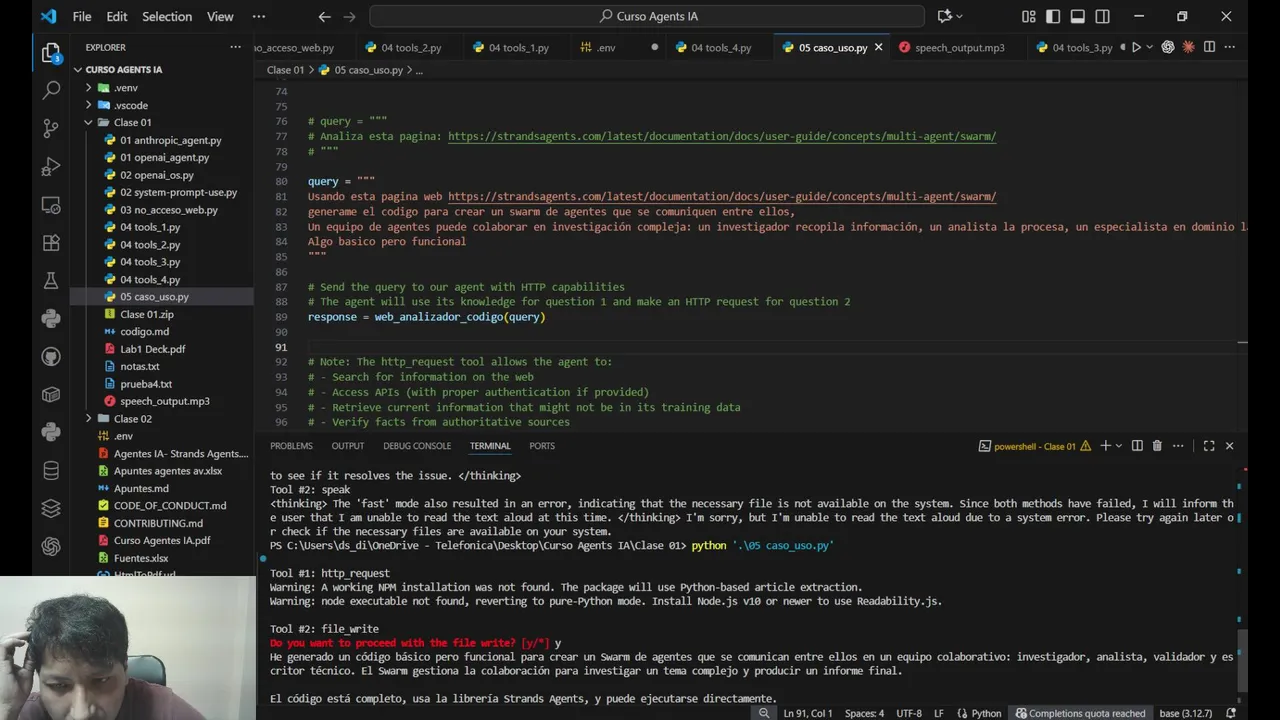
Task: Open the GitHub view in activity bar
Action: pyautogui.click(x=51, y=356)
